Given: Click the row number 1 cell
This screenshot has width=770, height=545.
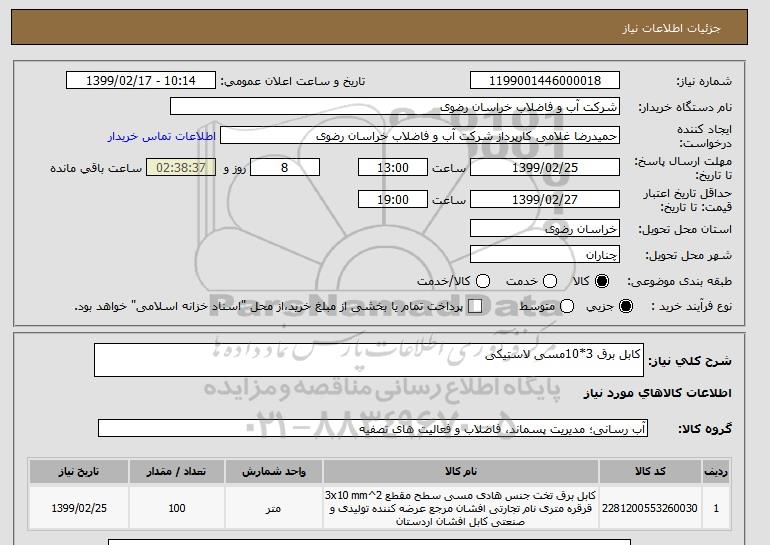Looking at the screenshot, I should (x=716, y=508).
